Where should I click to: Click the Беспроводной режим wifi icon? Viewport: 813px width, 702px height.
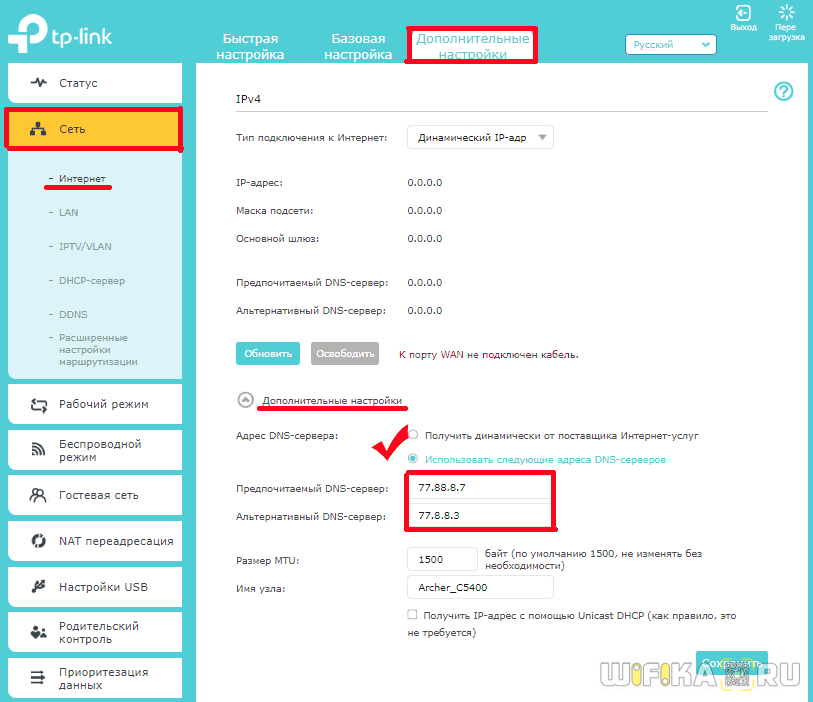click(x=38, y=450)
